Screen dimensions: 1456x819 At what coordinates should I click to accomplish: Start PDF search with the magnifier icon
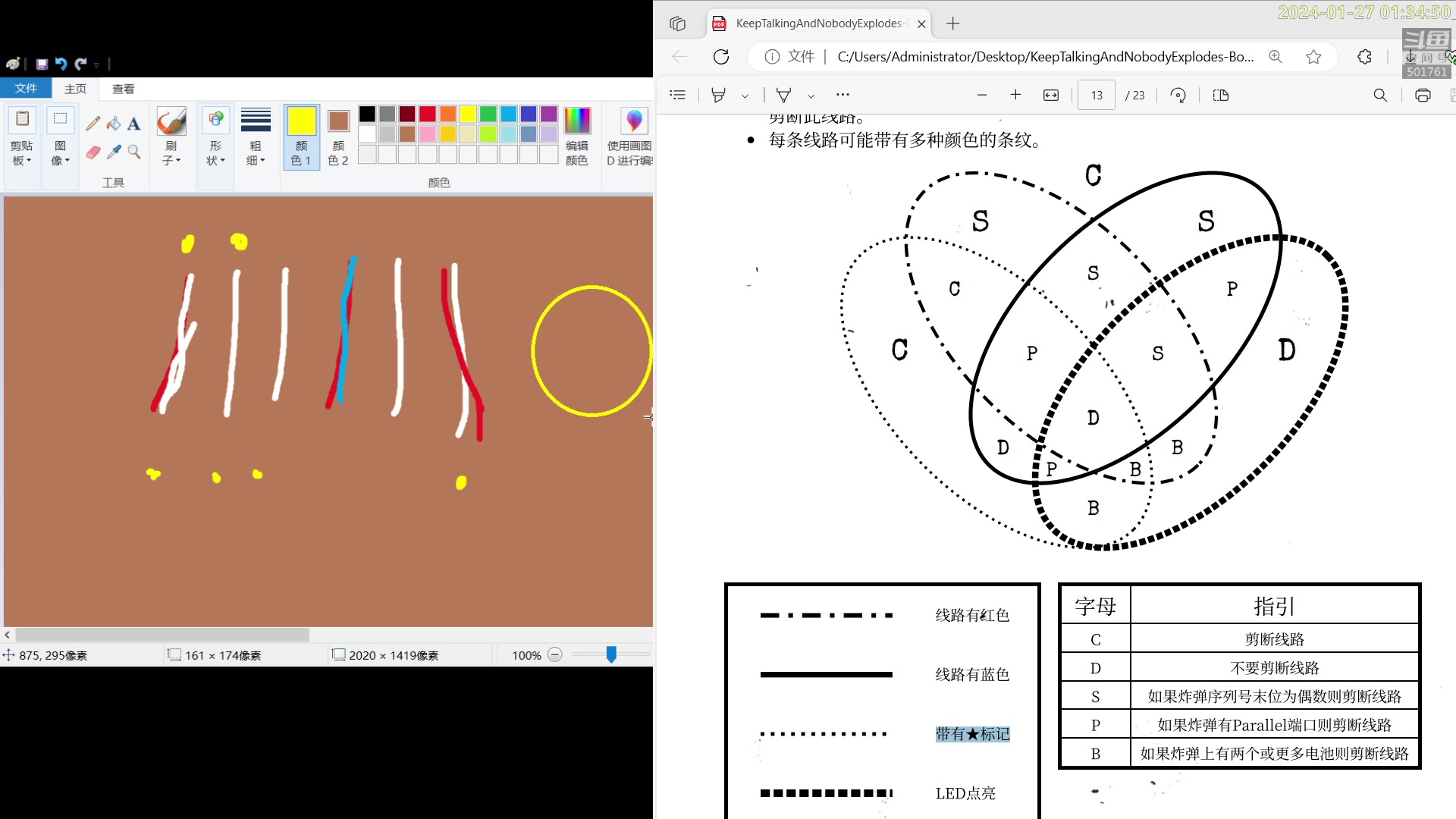click(x=1379, y=95)
